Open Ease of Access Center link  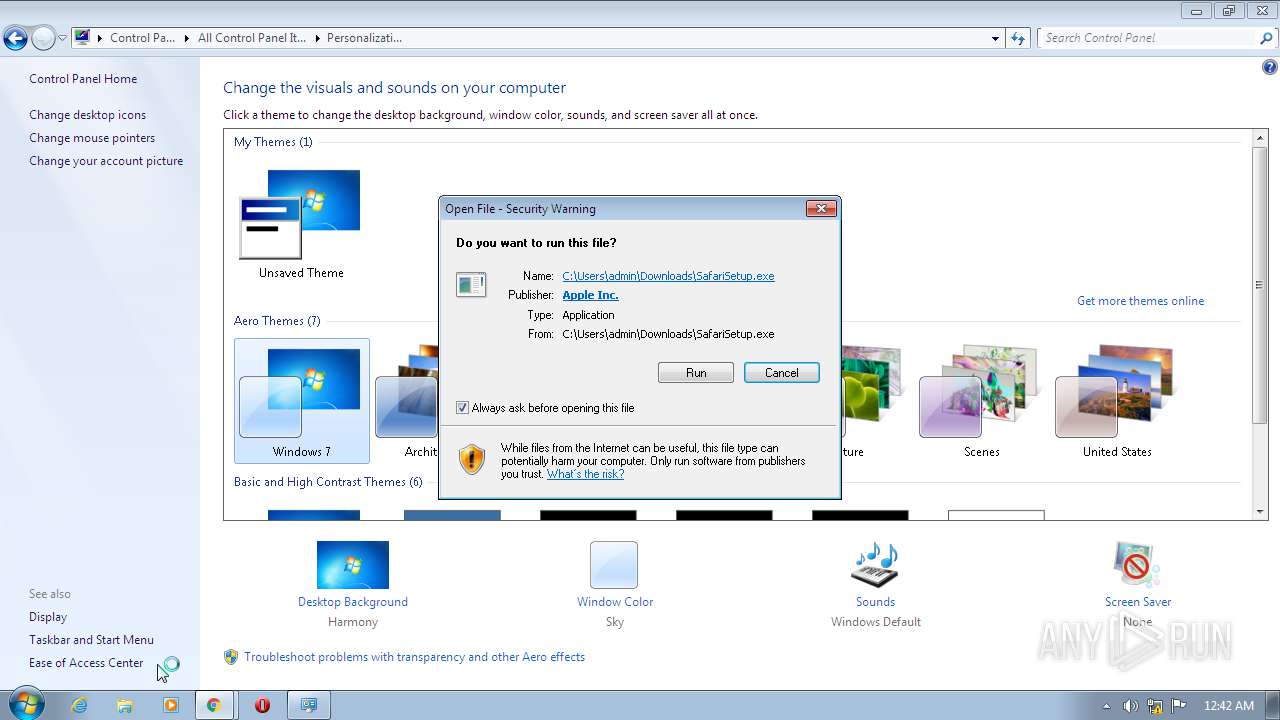point(86,663)
